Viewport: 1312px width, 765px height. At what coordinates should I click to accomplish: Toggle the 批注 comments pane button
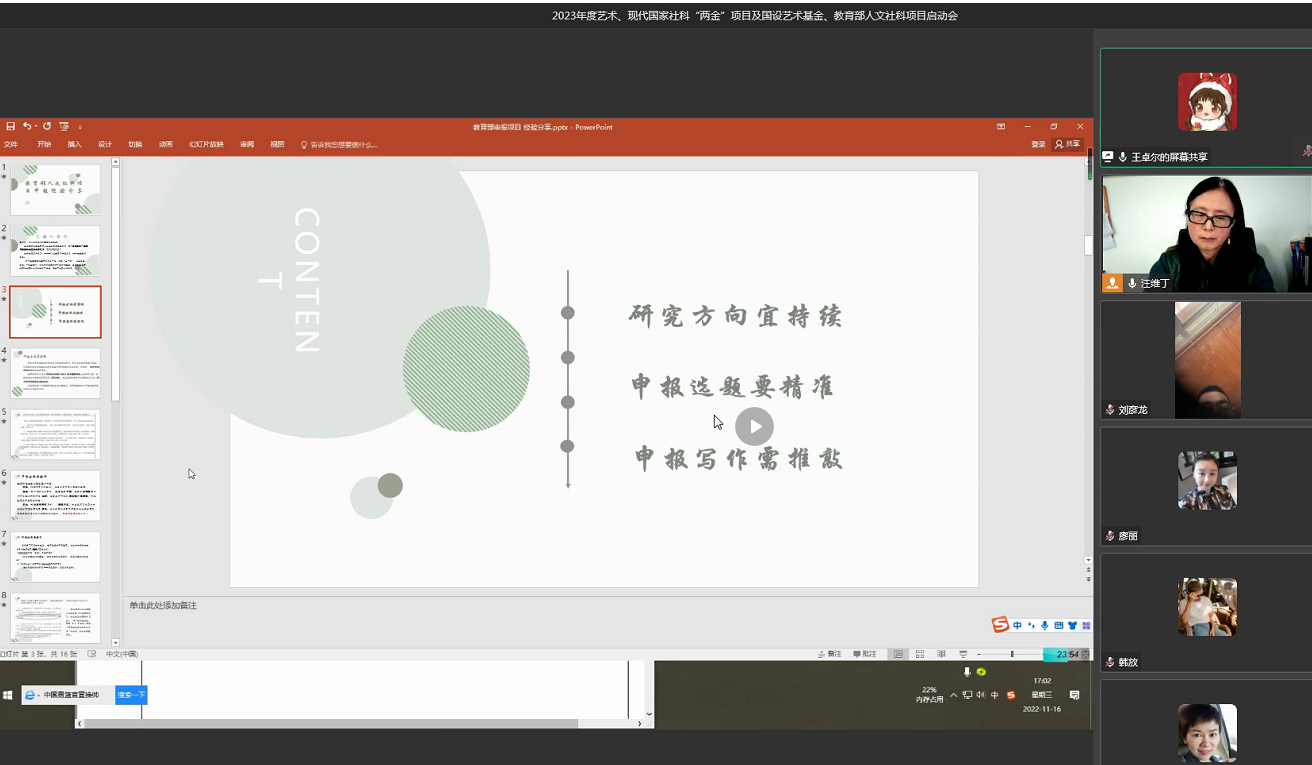[x=865, y=654]
